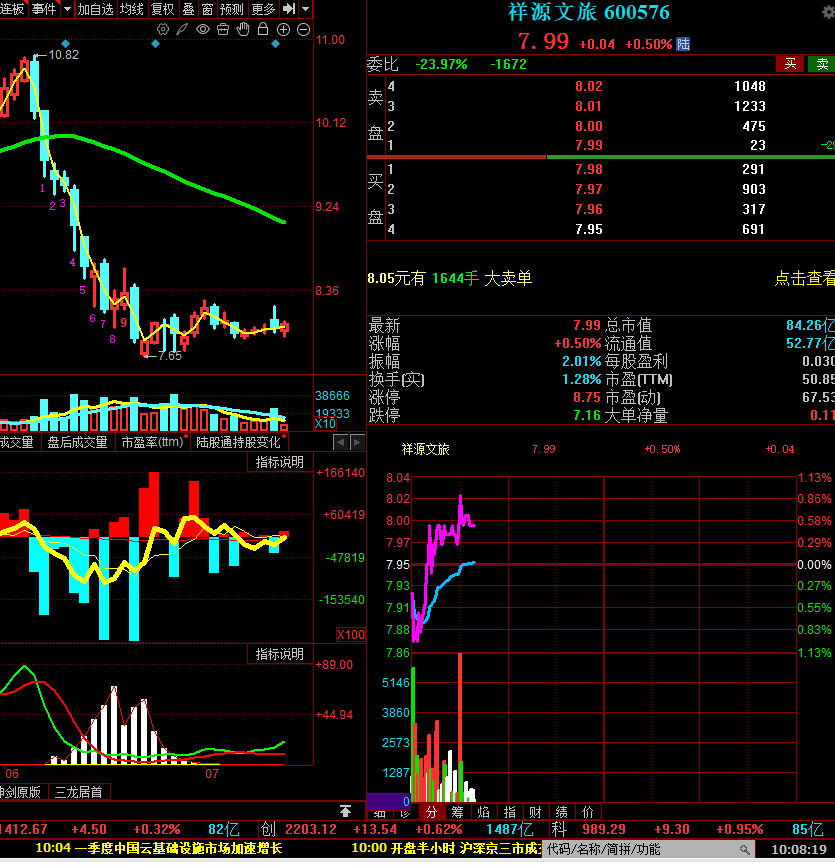Screen dimensions: 835x865
Task: Select the 财 finance tab
Action: [536, 811]
